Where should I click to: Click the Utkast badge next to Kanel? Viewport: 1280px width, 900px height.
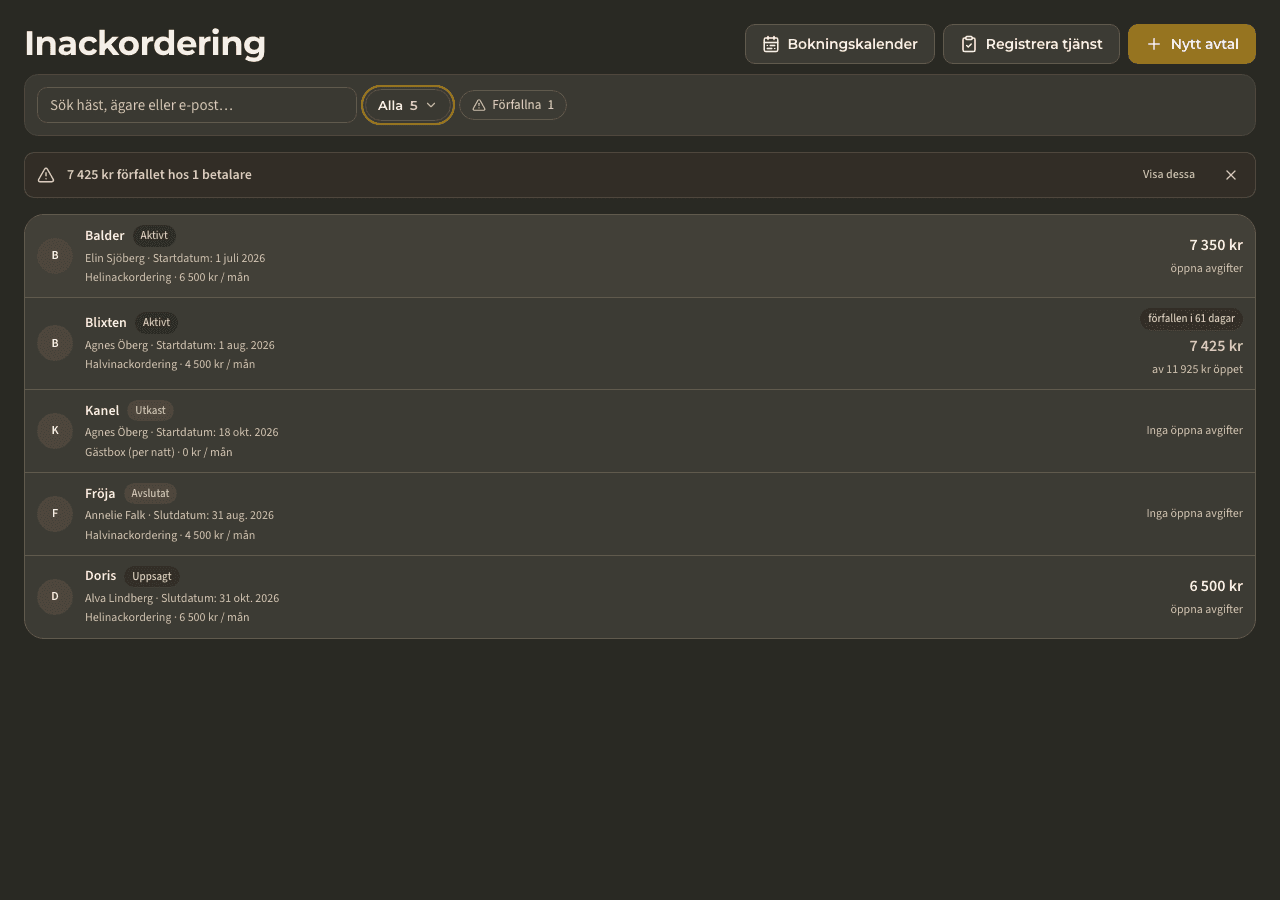click(x=150, y=411)
